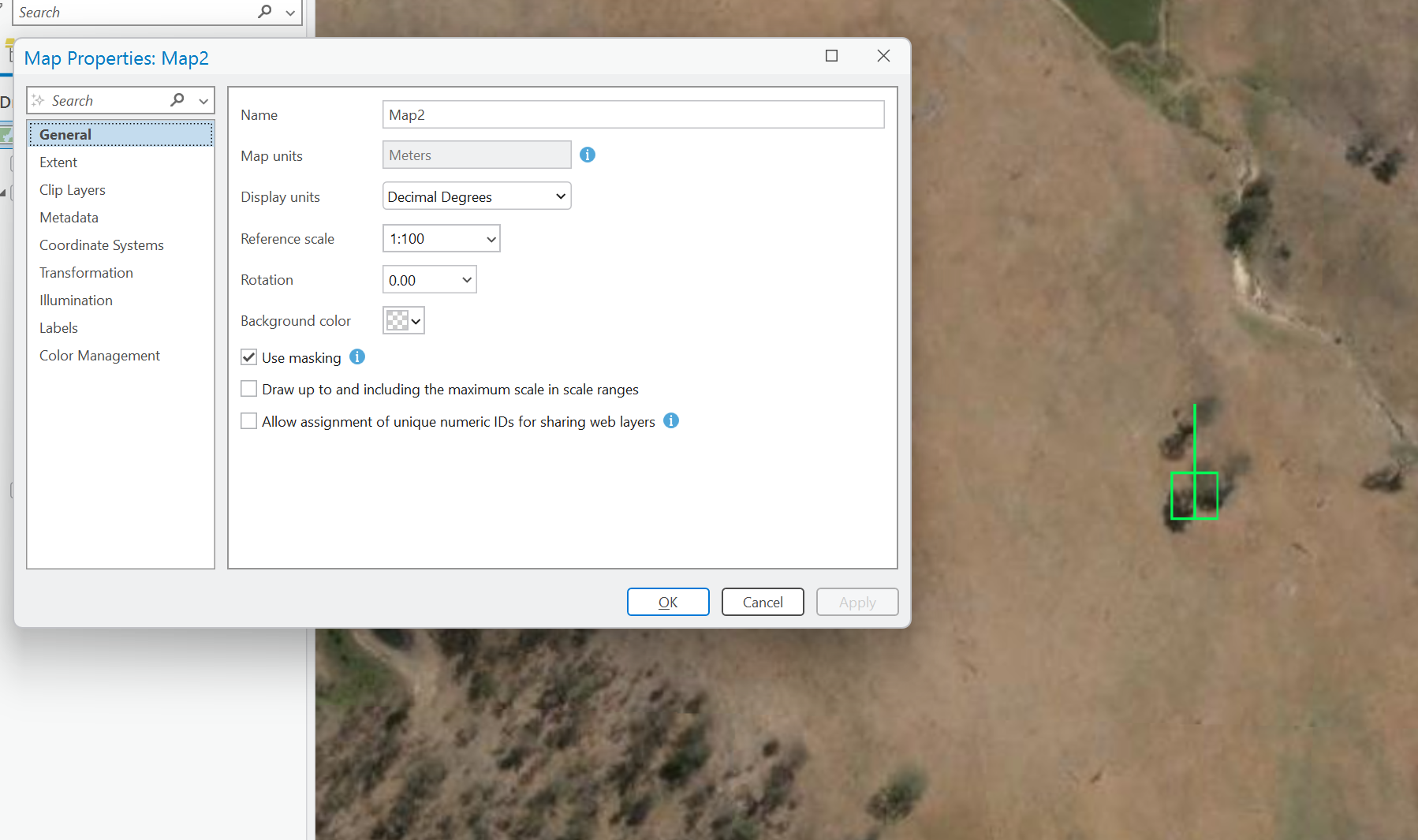This screenshot has height=840, width=1418.
Task: Click the info icon after sharing web layers option
Action: pyautogui.click(x=671, y=421)
